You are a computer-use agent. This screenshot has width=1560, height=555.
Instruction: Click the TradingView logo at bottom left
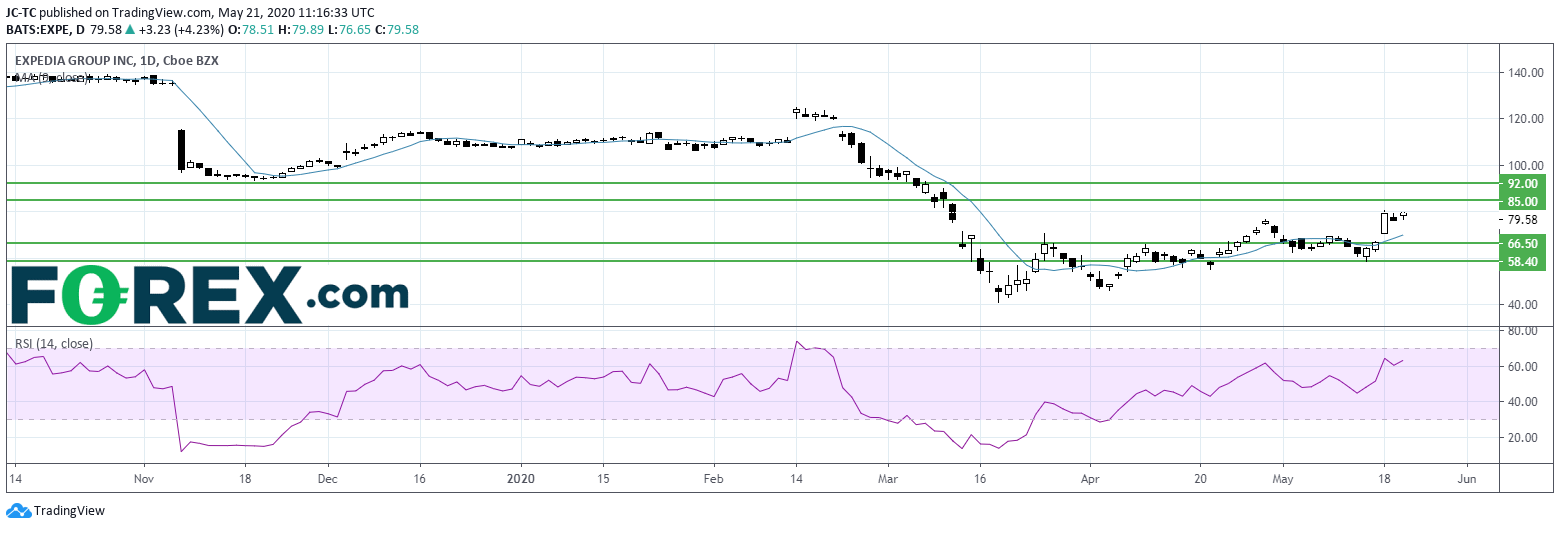tap(55, 511)
